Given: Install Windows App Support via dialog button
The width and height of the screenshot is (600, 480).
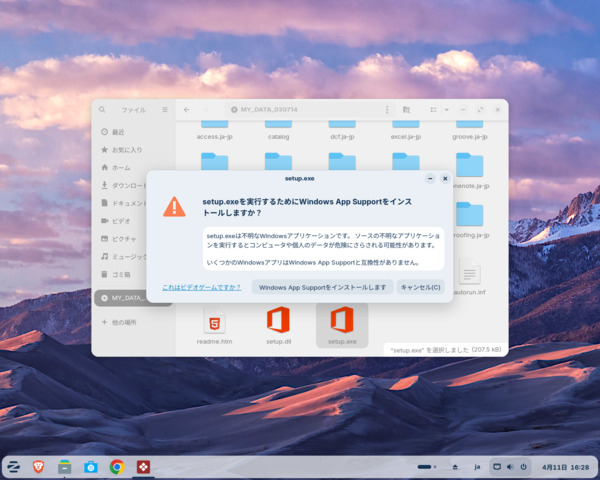Looking at the screenshot, I should click(322, 287).
